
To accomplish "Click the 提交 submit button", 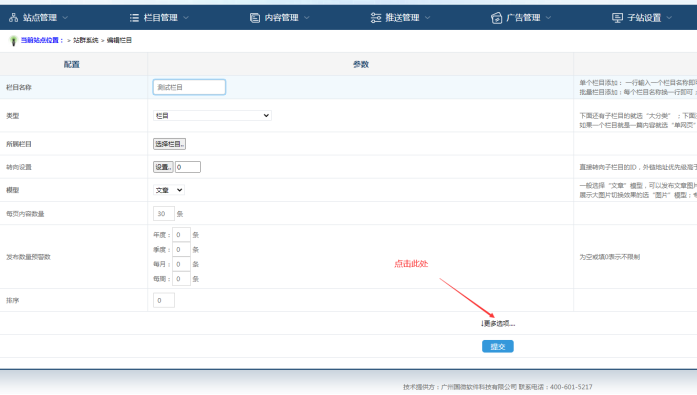I will click(498, 347).
